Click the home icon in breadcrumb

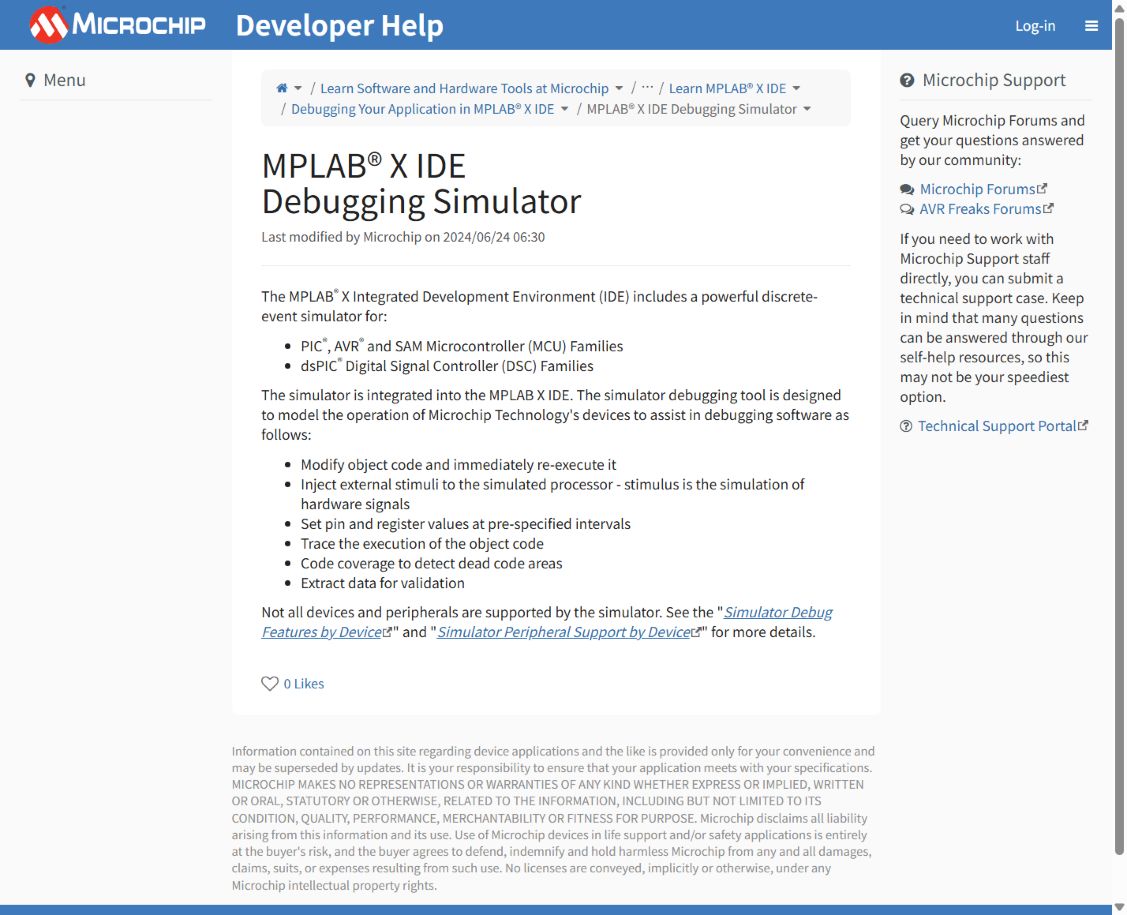282,88
